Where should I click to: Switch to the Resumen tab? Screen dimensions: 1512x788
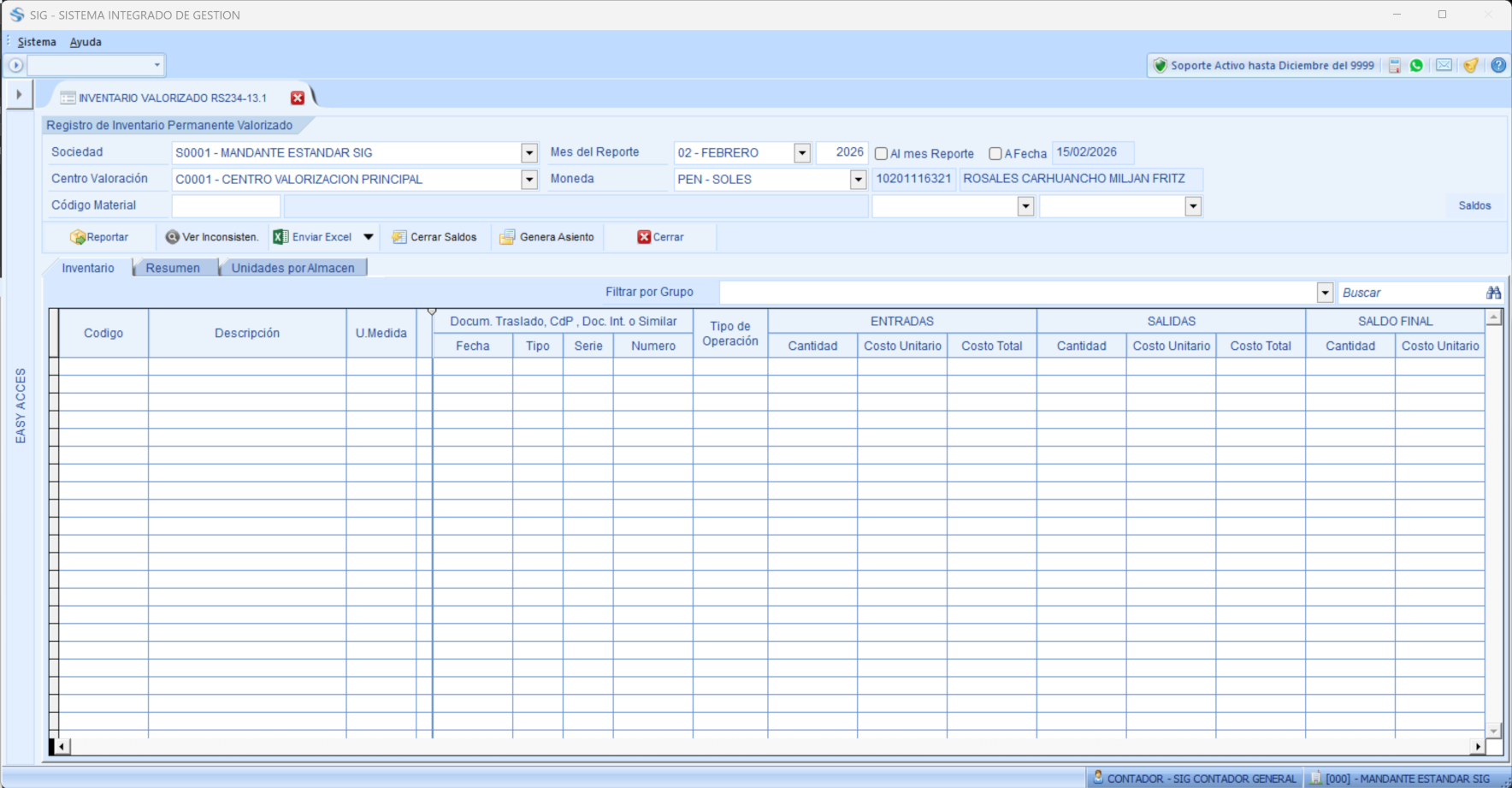[173, 268]
